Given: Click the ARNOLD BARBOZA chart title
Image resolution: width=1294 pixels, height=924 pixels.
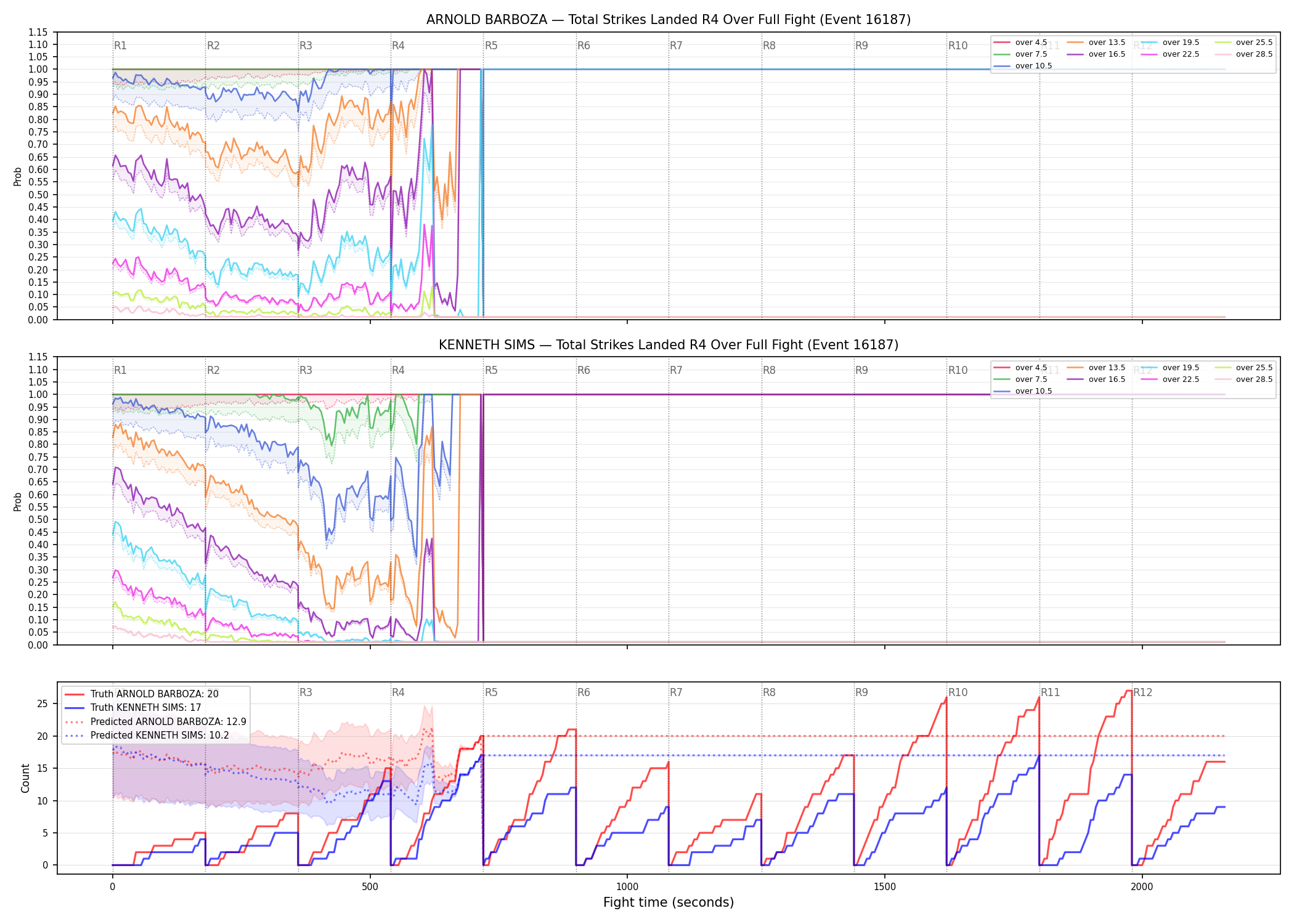Looking at the screenshot, I should pos(669,20).
